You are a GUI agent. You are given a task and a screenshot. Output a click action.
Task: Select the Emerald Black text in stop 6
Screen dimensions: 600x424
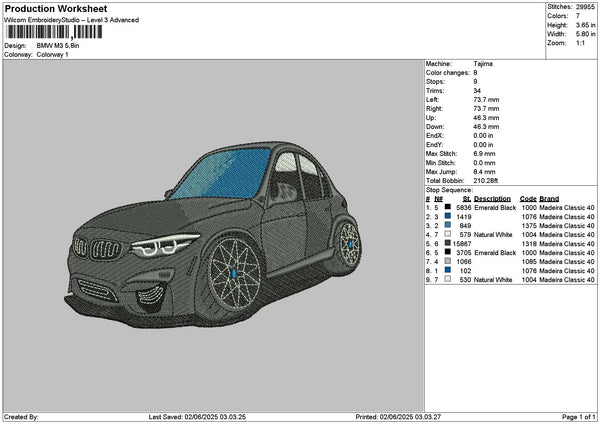(x=495, y=252)
